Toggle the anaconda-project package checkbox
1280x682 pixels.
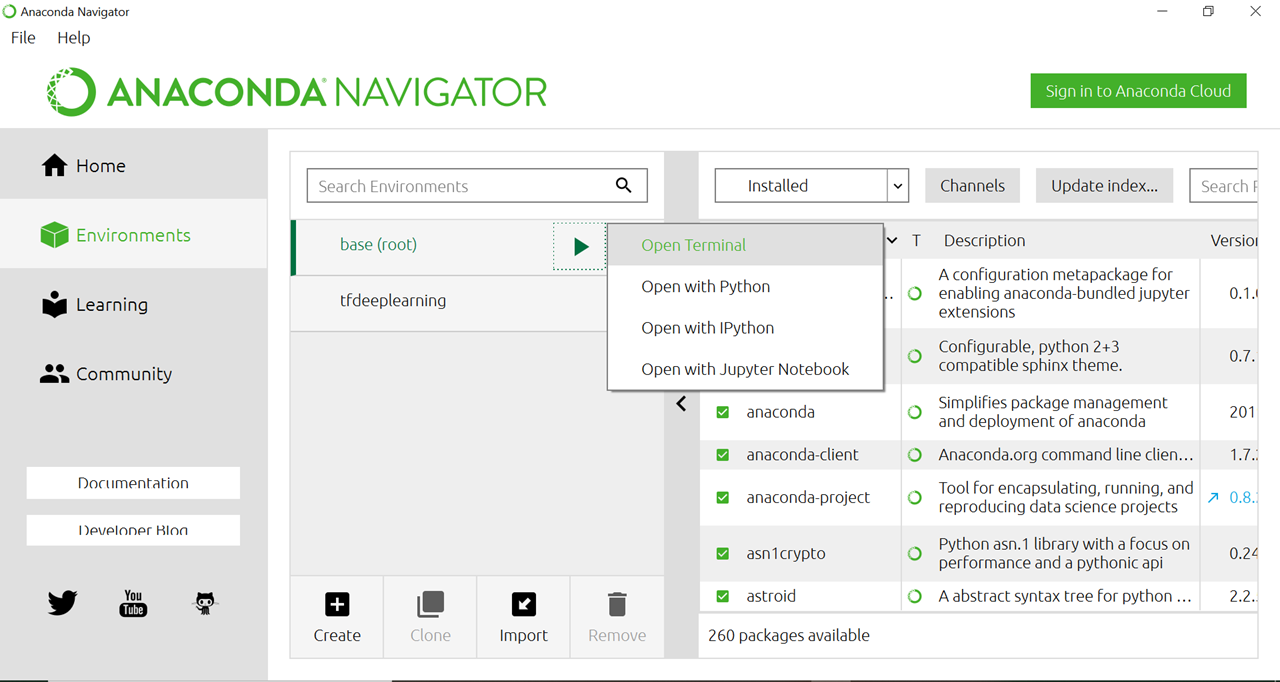(x=723, y=497)
